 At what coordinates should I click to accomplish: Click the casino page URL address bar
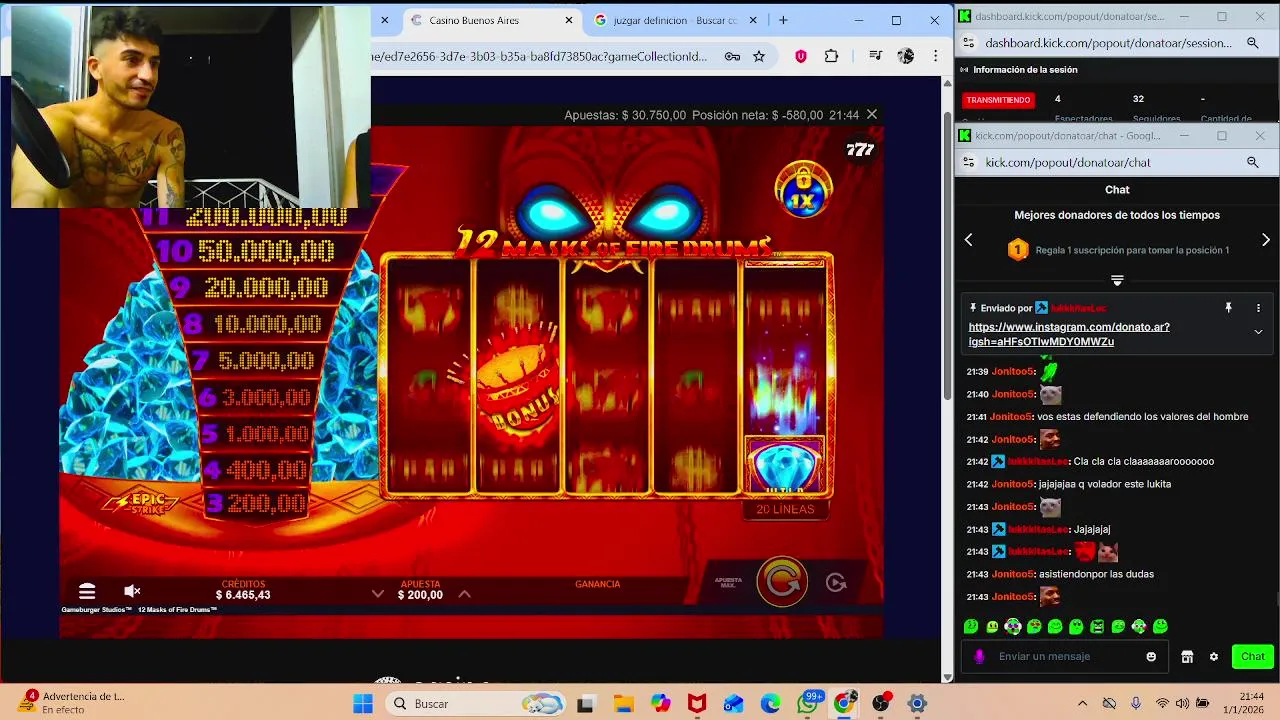pyautogui.click(x=540, y=56)
